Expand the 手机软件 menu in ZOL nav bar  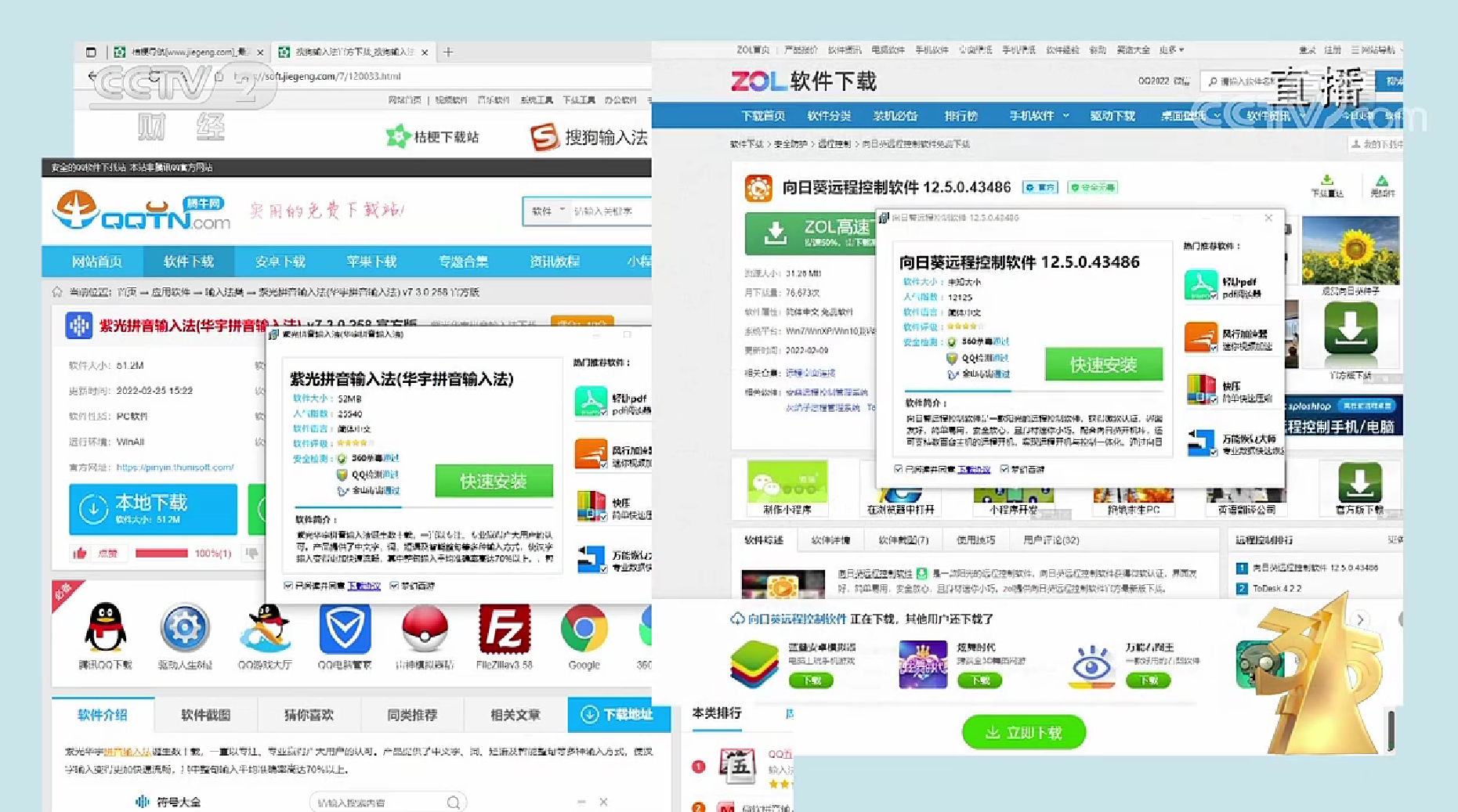[x=1038, y=116]
